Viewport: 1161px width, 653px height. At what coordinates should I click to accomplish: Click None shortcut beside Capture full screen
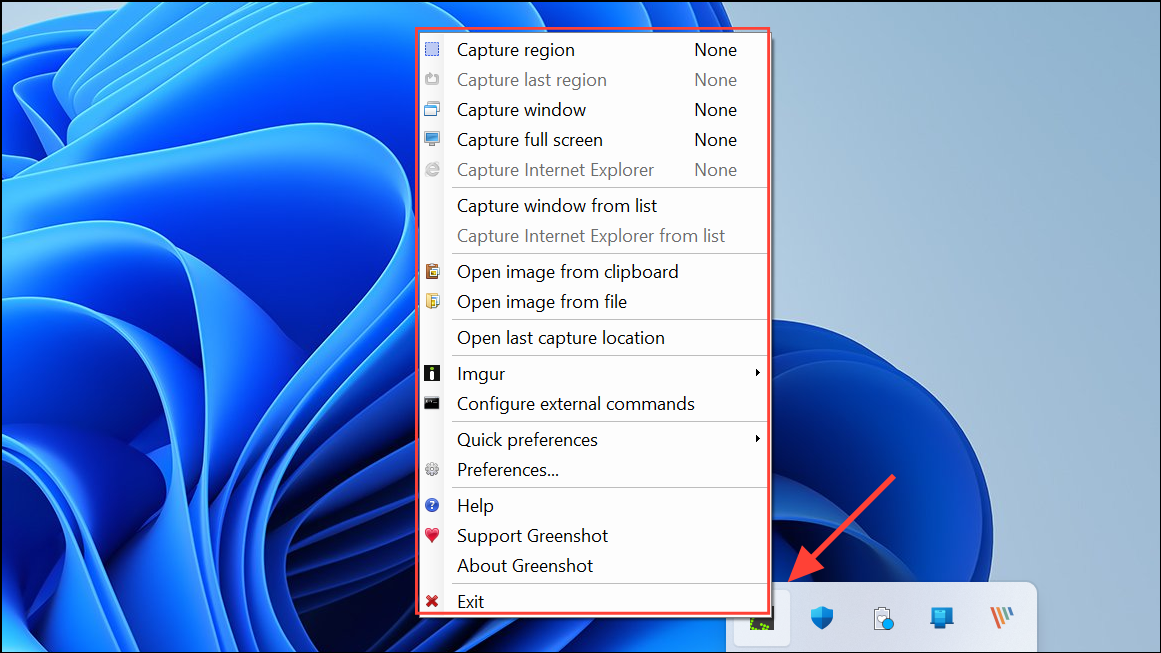(x=715, y=139)
